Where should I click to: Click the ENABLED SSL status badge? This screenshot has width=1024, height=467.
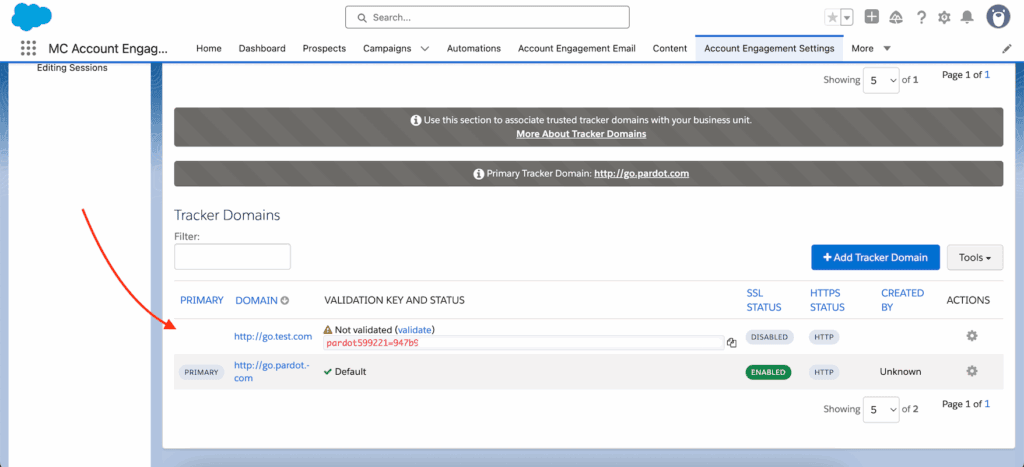tap(768, 372)
